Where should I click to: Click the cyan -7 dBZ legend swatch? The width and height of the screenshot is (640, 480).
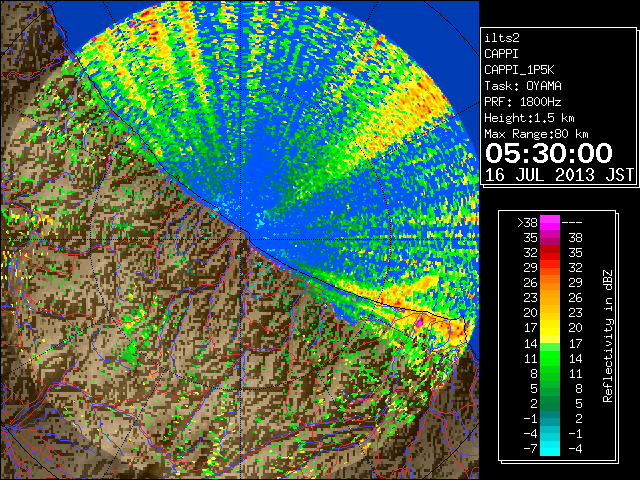pos(550,449)
